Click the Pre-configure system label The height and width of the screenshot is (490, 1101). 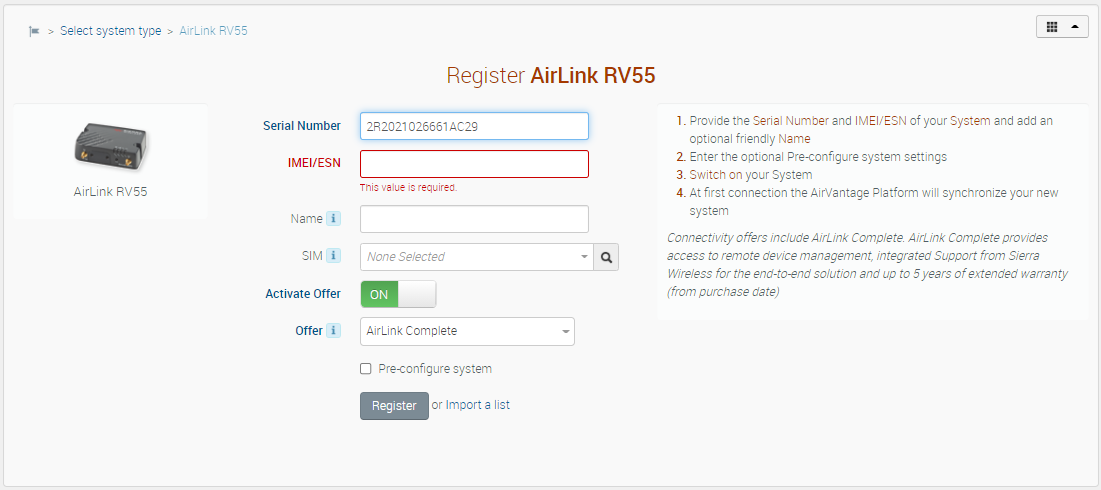(x=435, y=369)
